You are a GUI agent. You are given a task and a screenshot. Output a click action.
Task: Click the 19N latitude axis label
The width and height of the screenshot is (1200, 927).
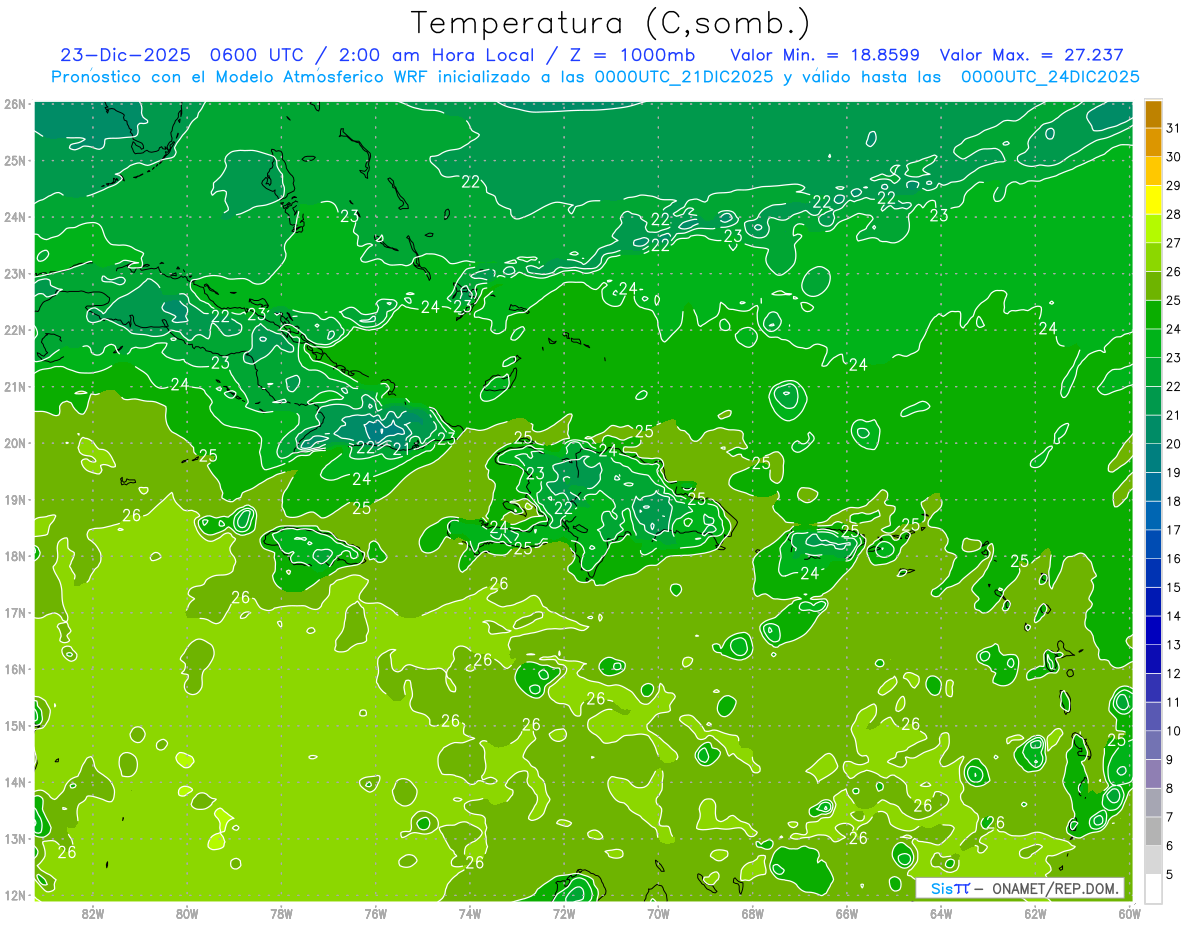click(x=14, y=499)
